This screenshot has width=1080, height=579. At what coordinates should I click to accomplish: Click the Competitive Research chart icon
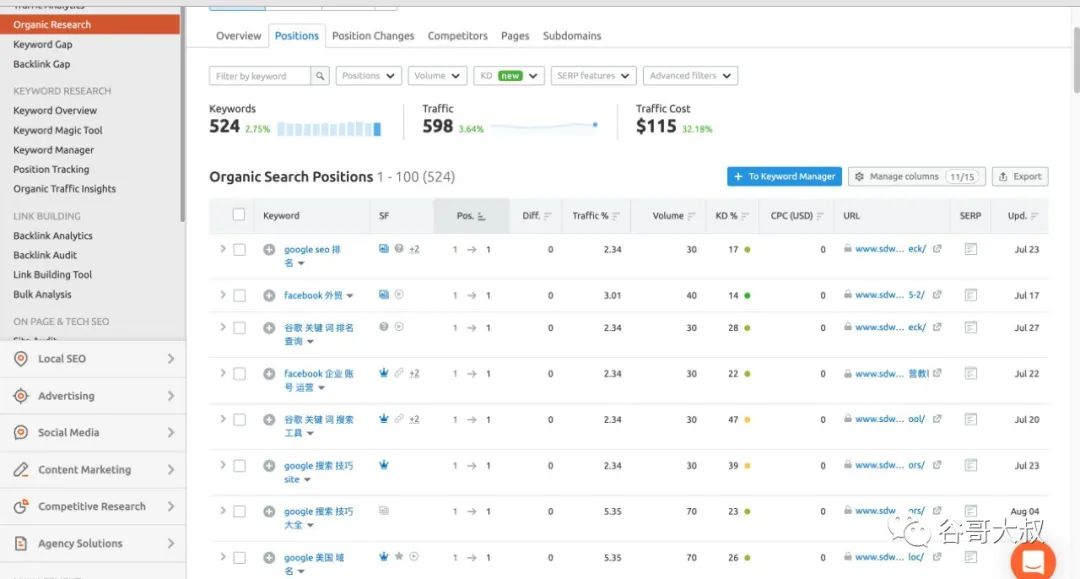pos(21,506)
